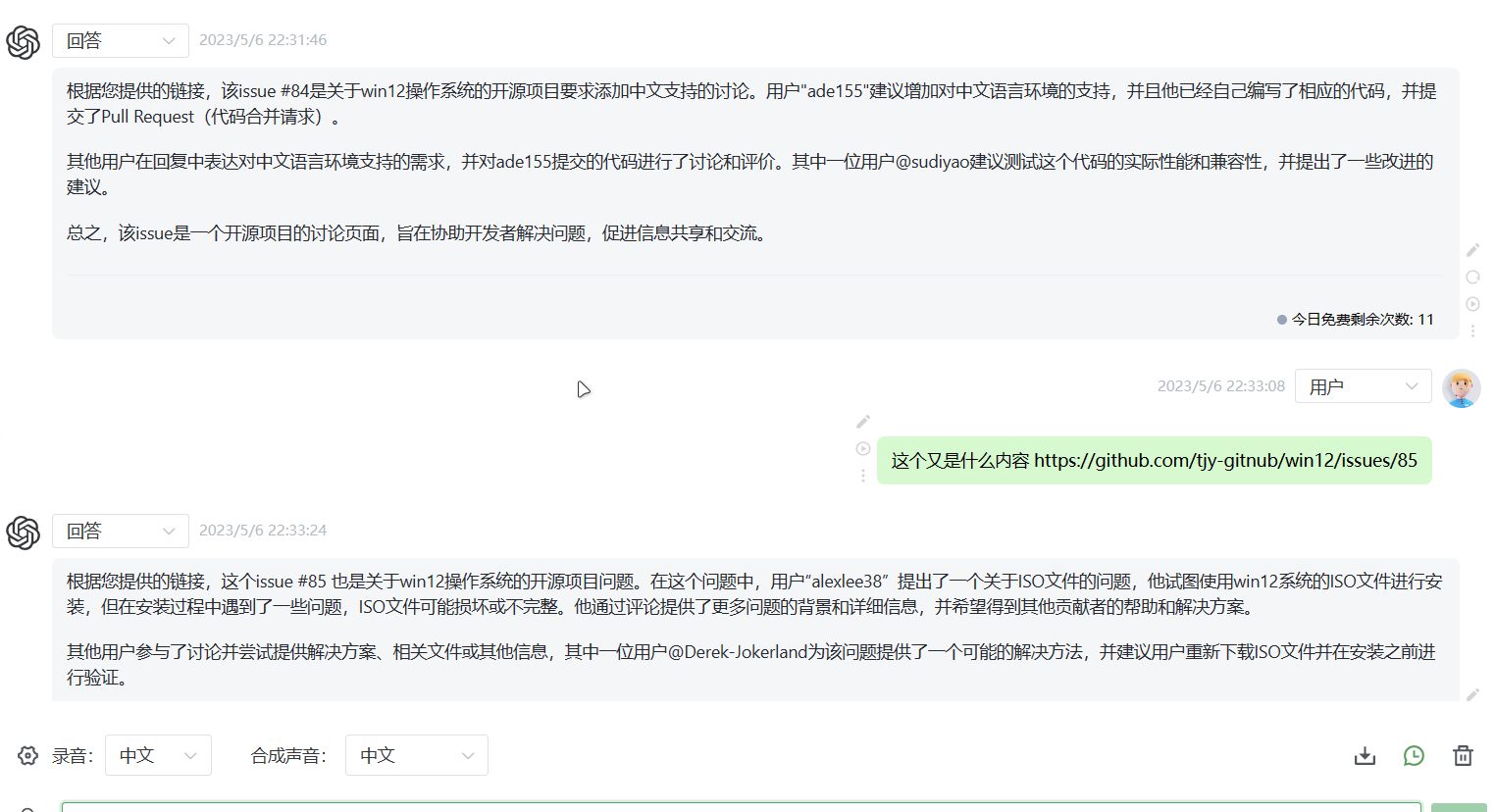Screen dimensions: 1495x812
Task: Click the download/export conversation icon
Action: [x=1365, y=755]
